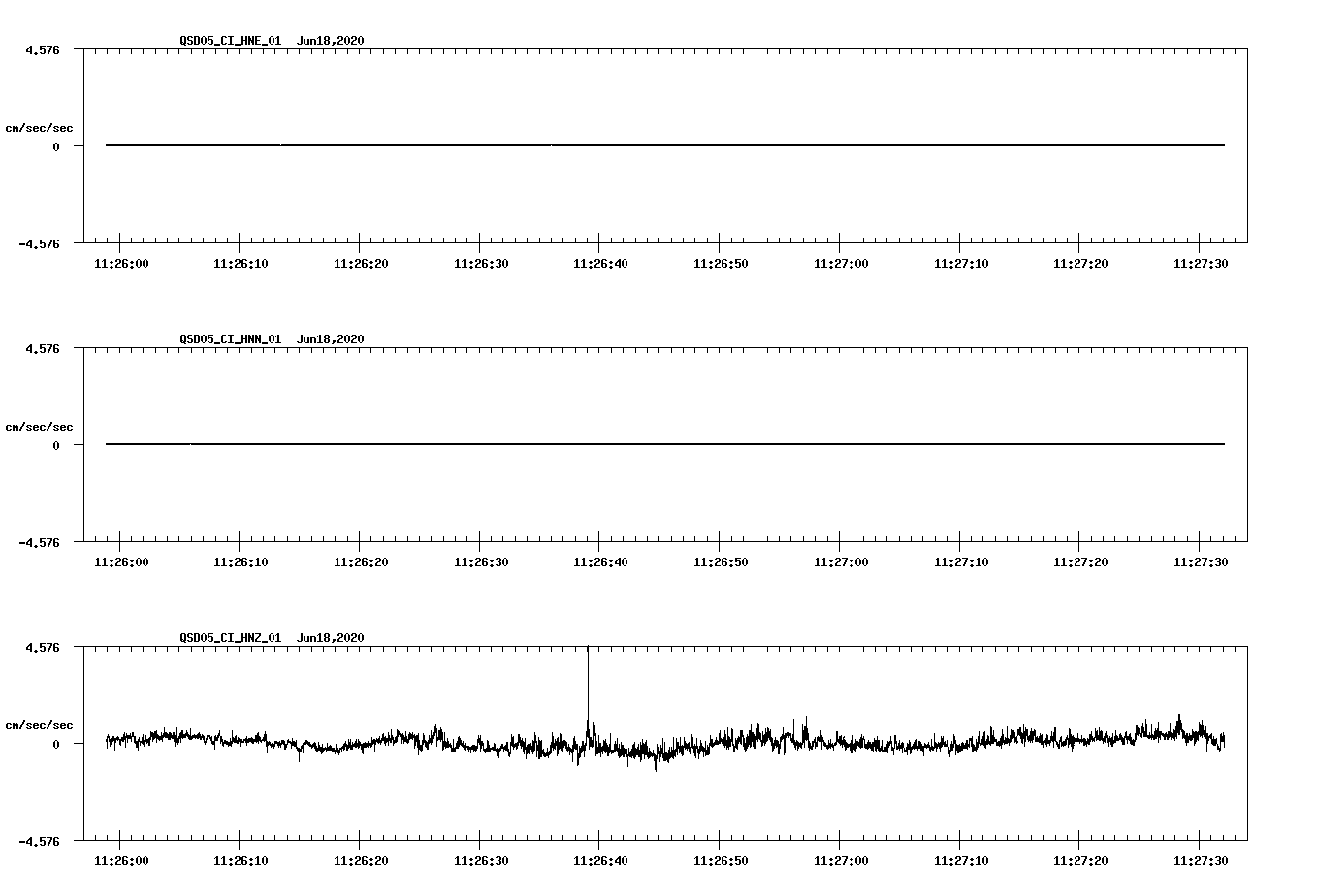1317x896 pixels.
Task: Click the 11:26:10 time label under HNN plot
Action: coord(241,561)
